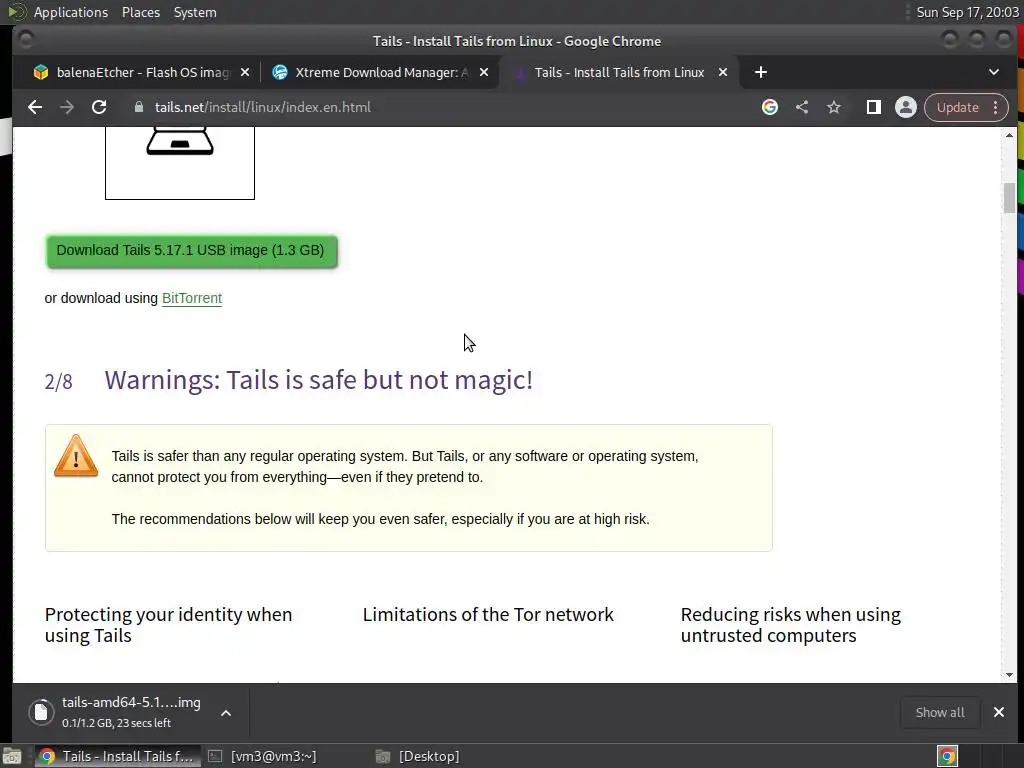The height and width of the screenshot is (768, 1024).
Task: Download Tails 5.17.1 USB image
Action: 191,251
